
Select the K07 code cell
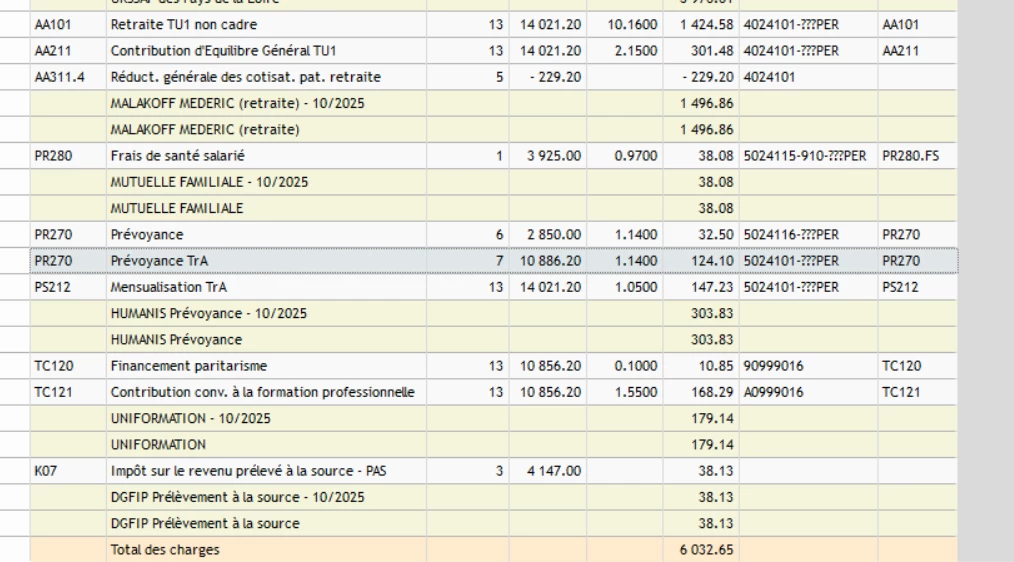point(68,471)
